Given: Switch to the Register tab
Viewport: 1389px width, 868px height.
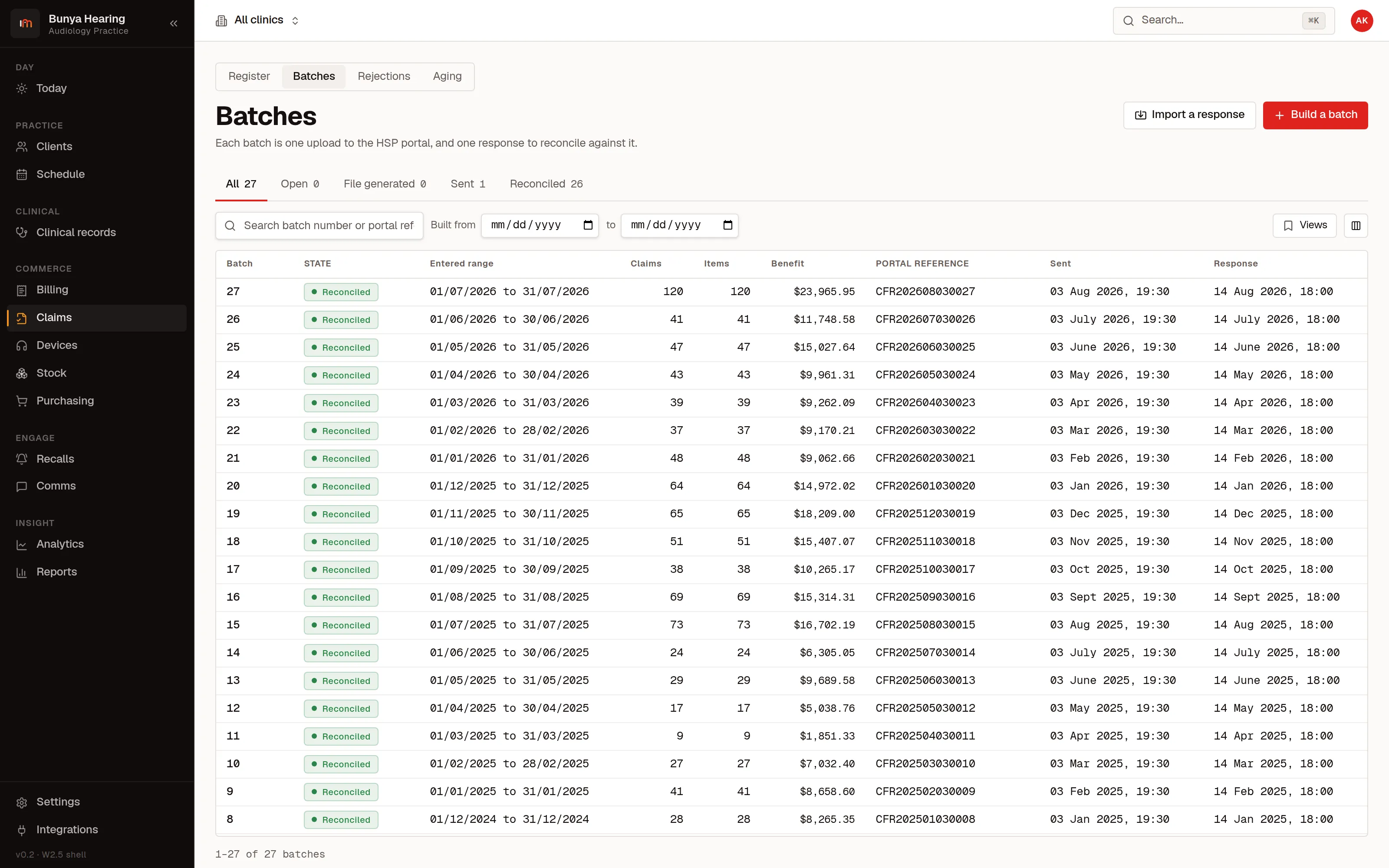Looking at the screenshot, I should click(249, 76).
